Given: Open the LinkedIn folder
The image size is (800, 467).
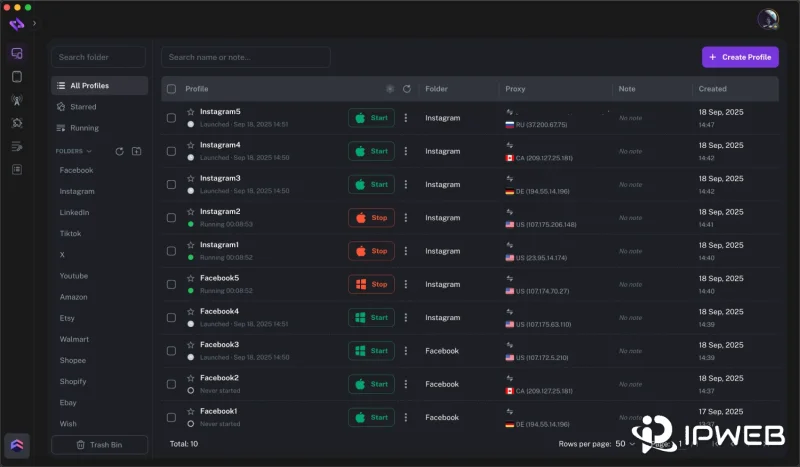Looking at the screenshot, I should (x=74, y=212).
